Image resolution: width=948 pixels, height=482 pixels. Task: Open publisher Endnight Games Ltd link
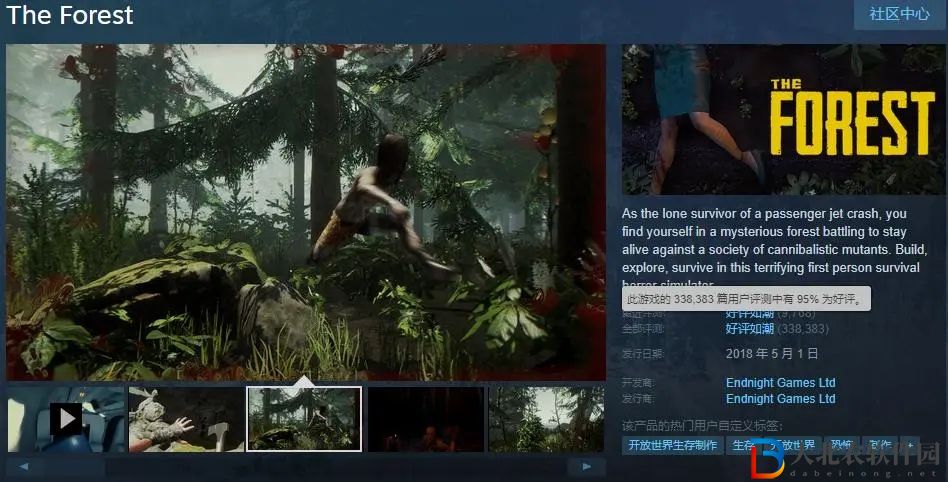coord(781,399)
